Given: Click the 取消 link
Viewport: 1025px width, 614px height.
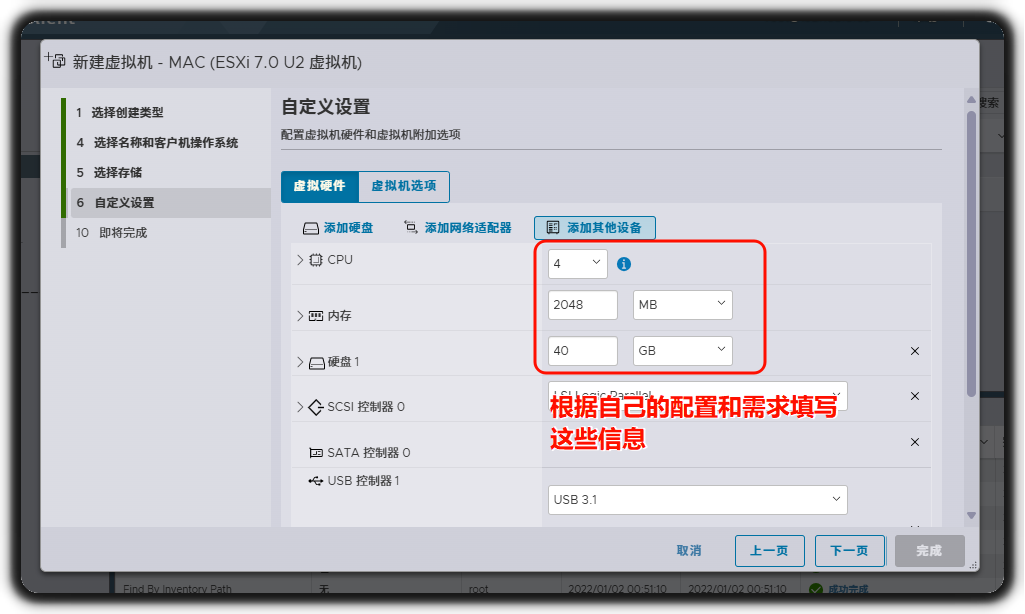Looking at the screenshot, I should 689,551.
